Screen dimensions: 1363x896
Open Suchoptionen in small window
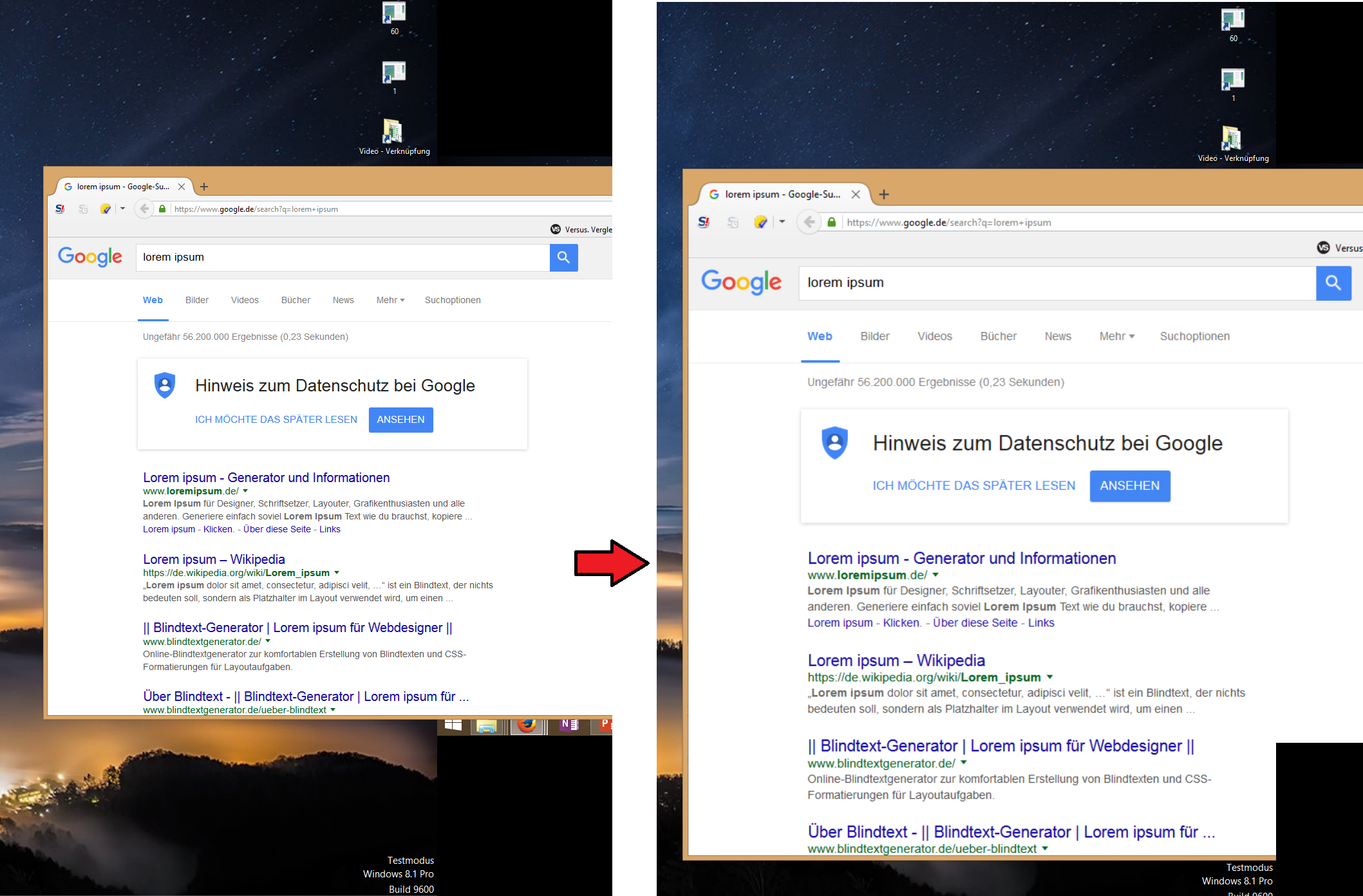(453, 300)
